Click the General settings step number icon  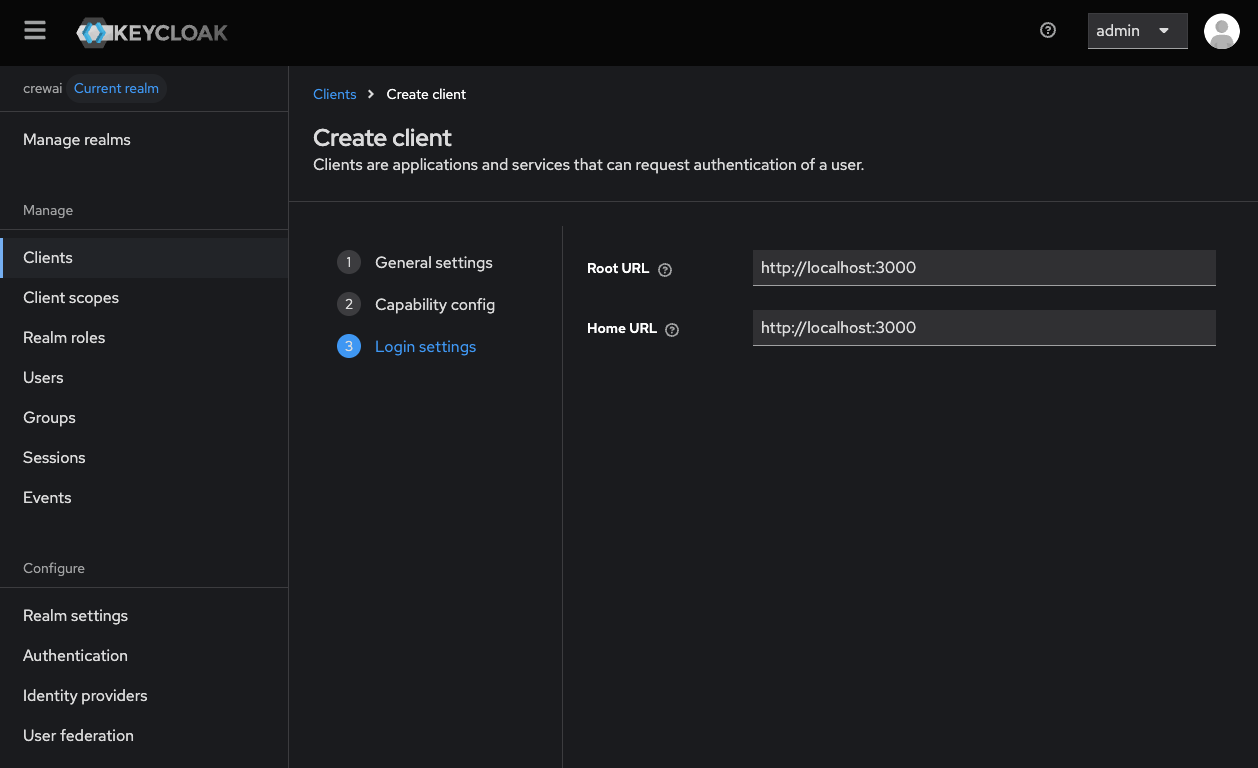[348, 262]
